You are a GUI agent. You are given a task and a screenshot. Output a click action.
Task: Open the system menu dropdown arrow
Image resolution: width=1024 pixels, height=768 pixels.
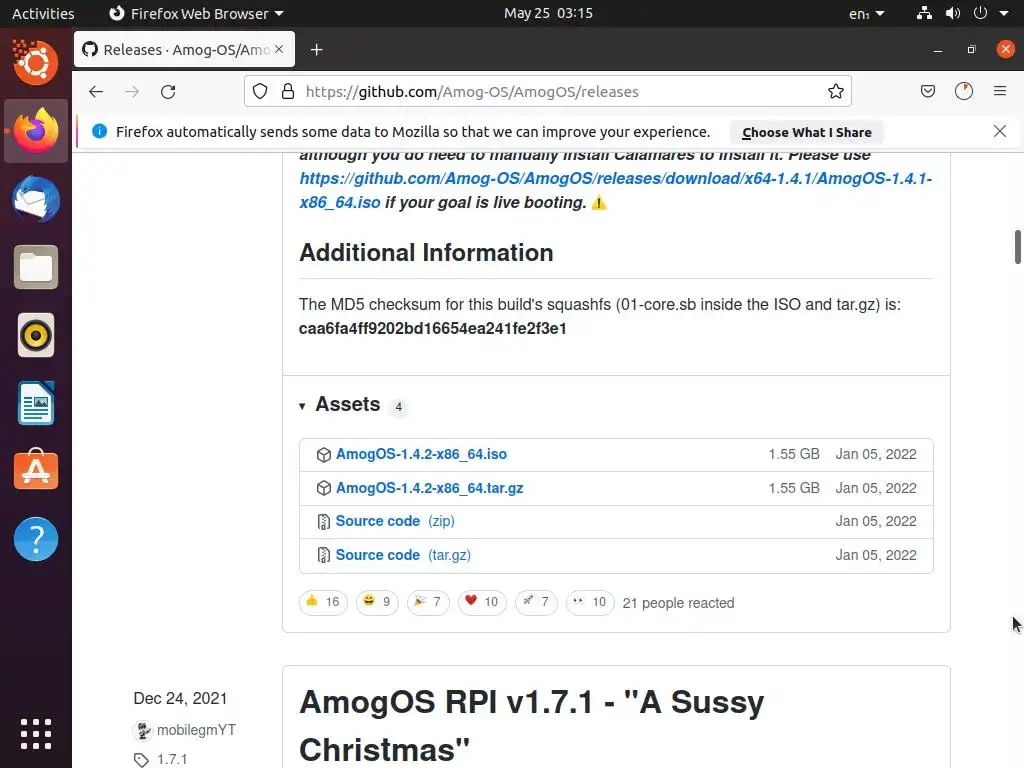point(1004,13)
